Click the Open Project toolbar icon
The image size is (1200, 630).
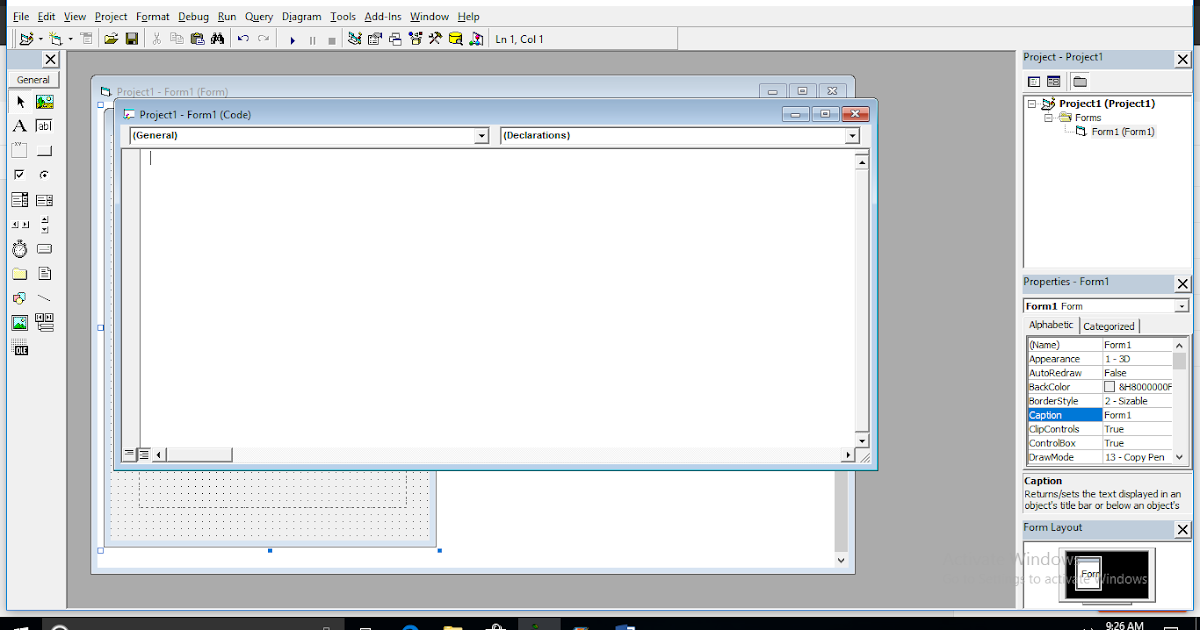tap(112, 38)
